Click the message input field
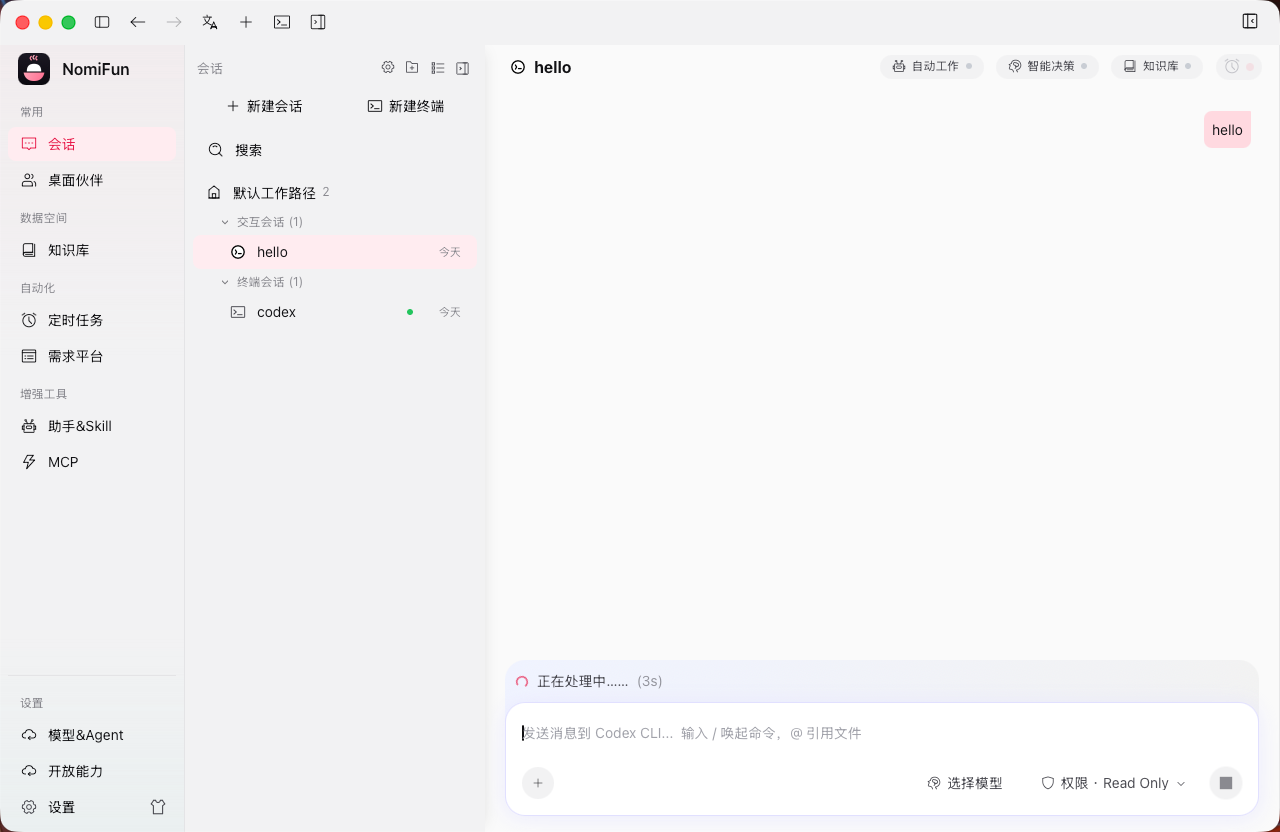 tap(881, 733)
